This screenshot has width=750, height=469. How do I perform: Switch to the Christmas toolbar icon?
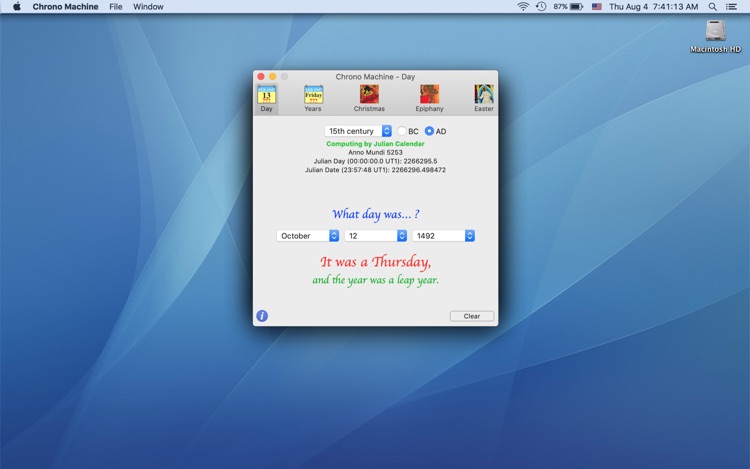(369, 96)
